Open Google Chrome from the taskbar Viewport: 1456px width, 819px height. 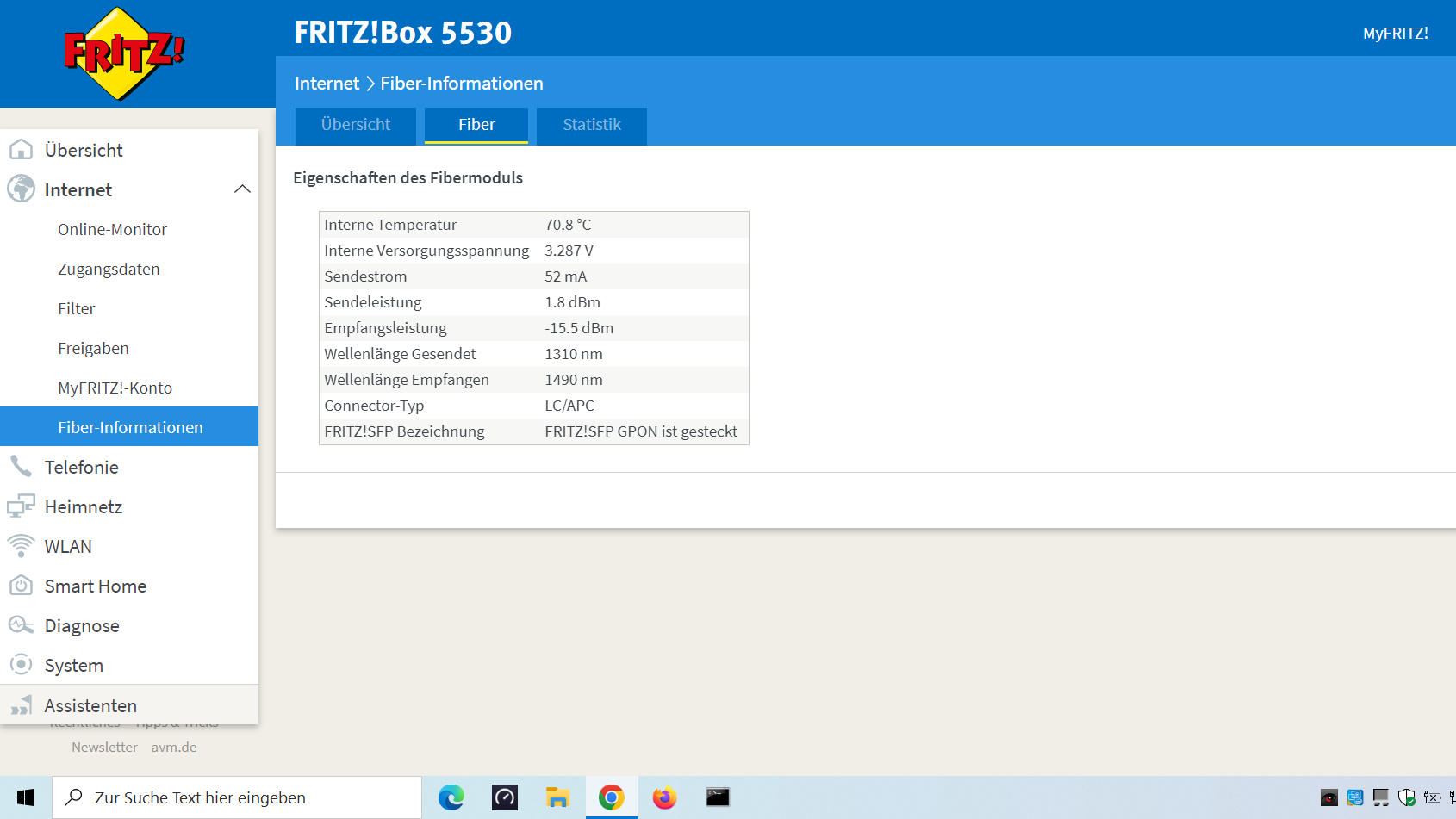pyautogui.click(x=612, y=797)
